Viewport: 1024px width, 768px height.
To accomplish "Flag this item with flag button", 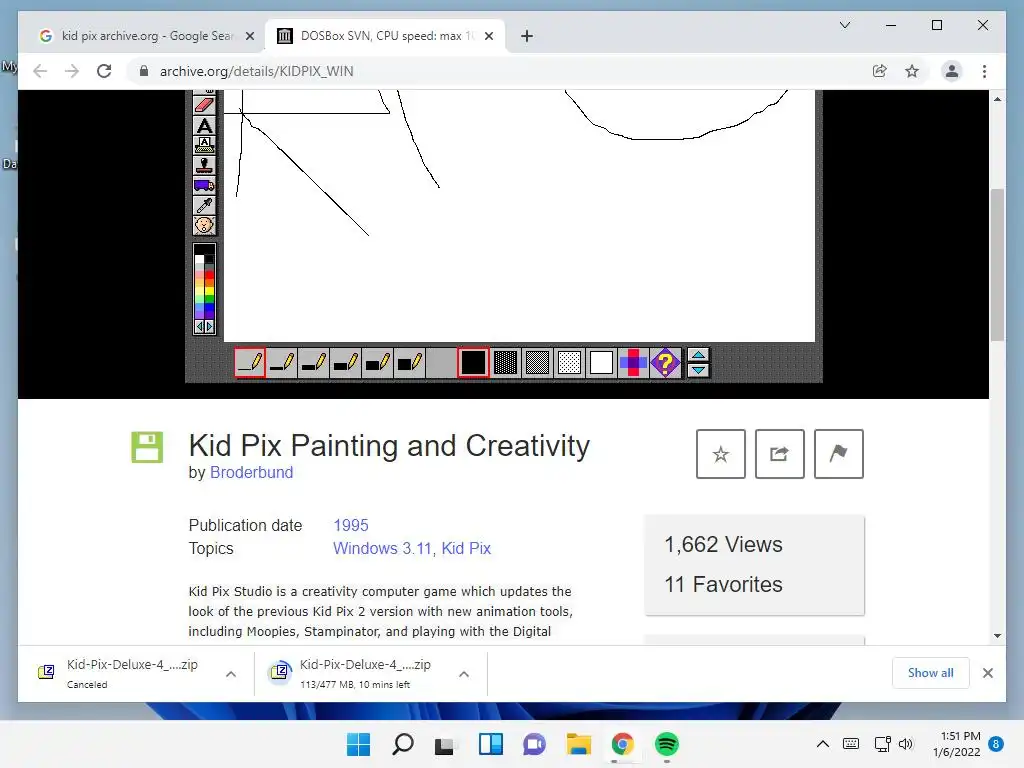I will tap(839, 454).
